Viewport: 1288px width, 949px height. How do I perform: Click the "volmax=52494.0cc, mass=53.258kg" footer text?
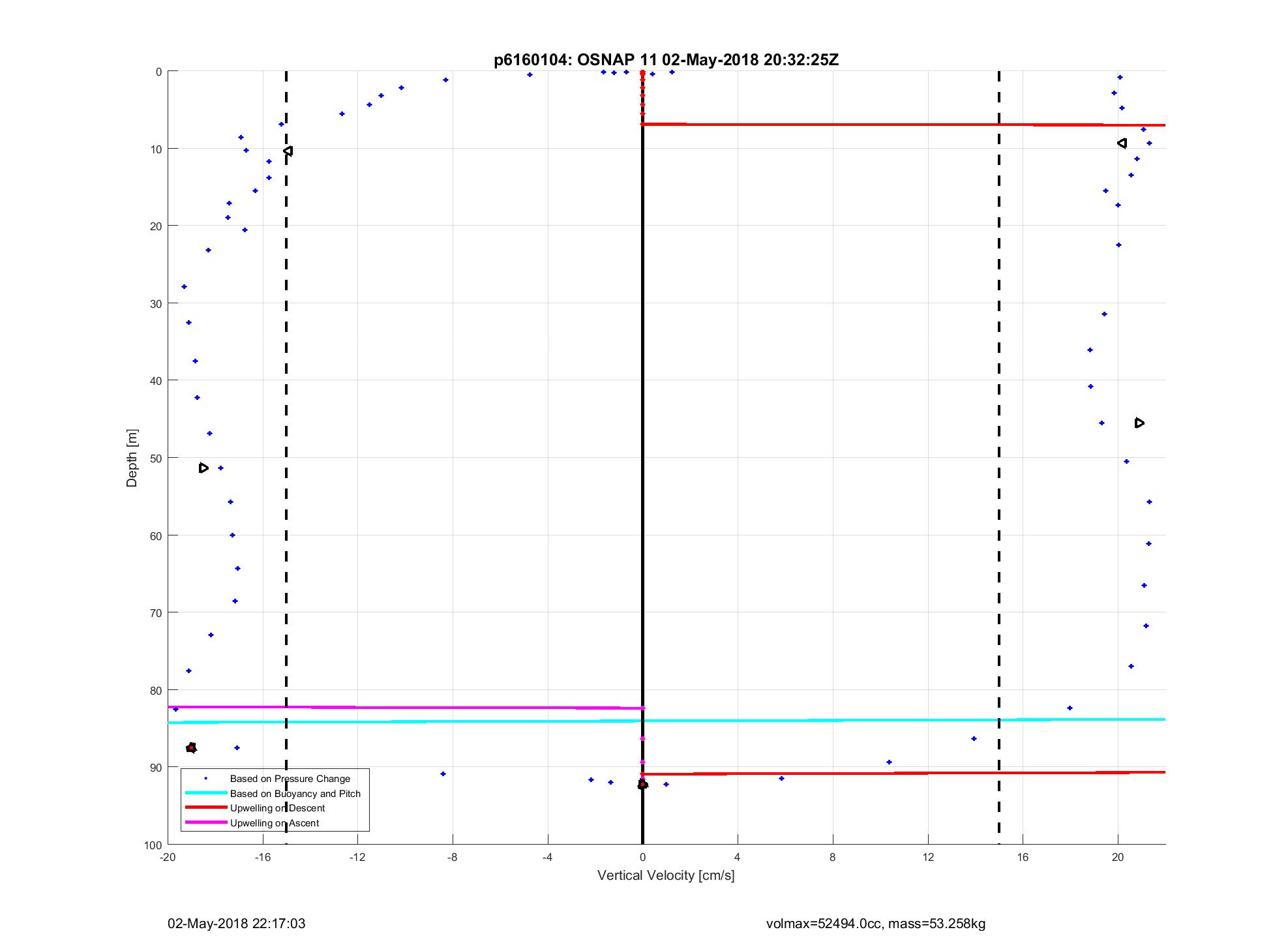876,924
